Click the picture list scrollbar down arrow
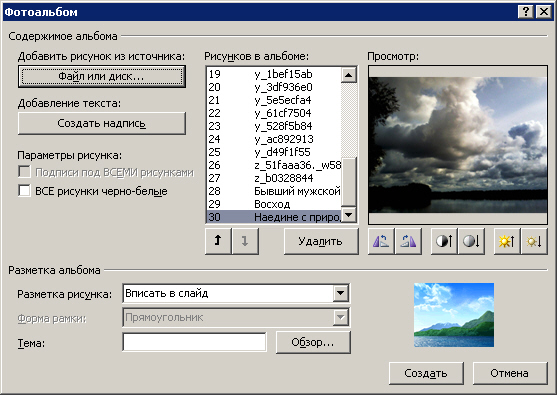 click(348, 215)
